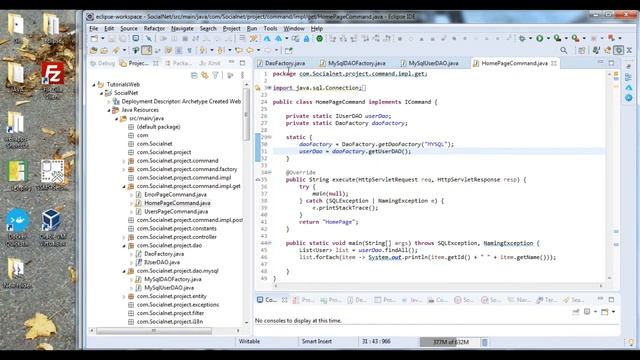Click the Project Explorer horizontal scrollbar
The height and width of the screenshot is (360, 640).
click(154, 331)
